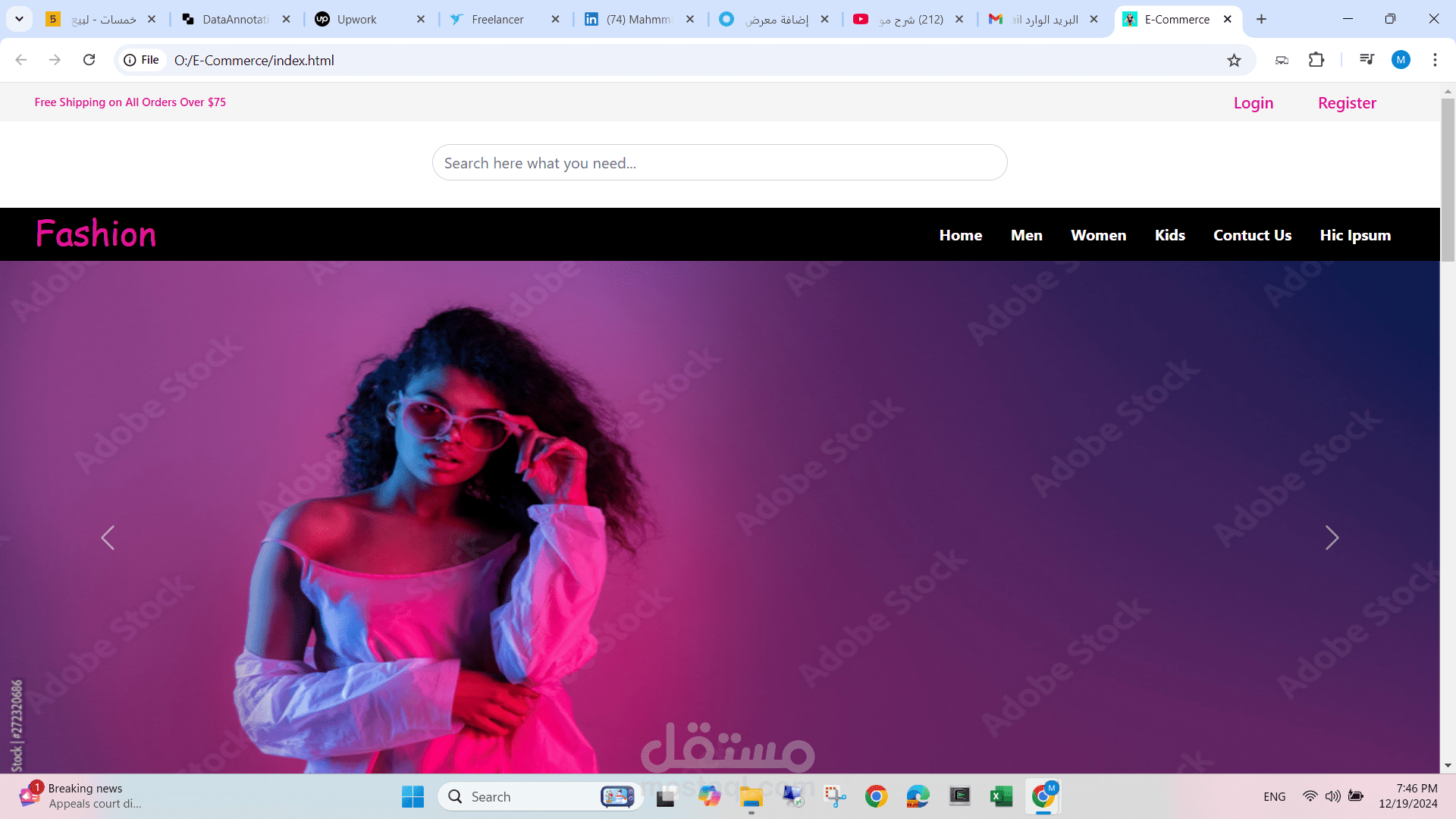The width and height of the screenshot is (1456, 819).
Task: Open the Women navigation menu item
Action: pos(1098,235)
